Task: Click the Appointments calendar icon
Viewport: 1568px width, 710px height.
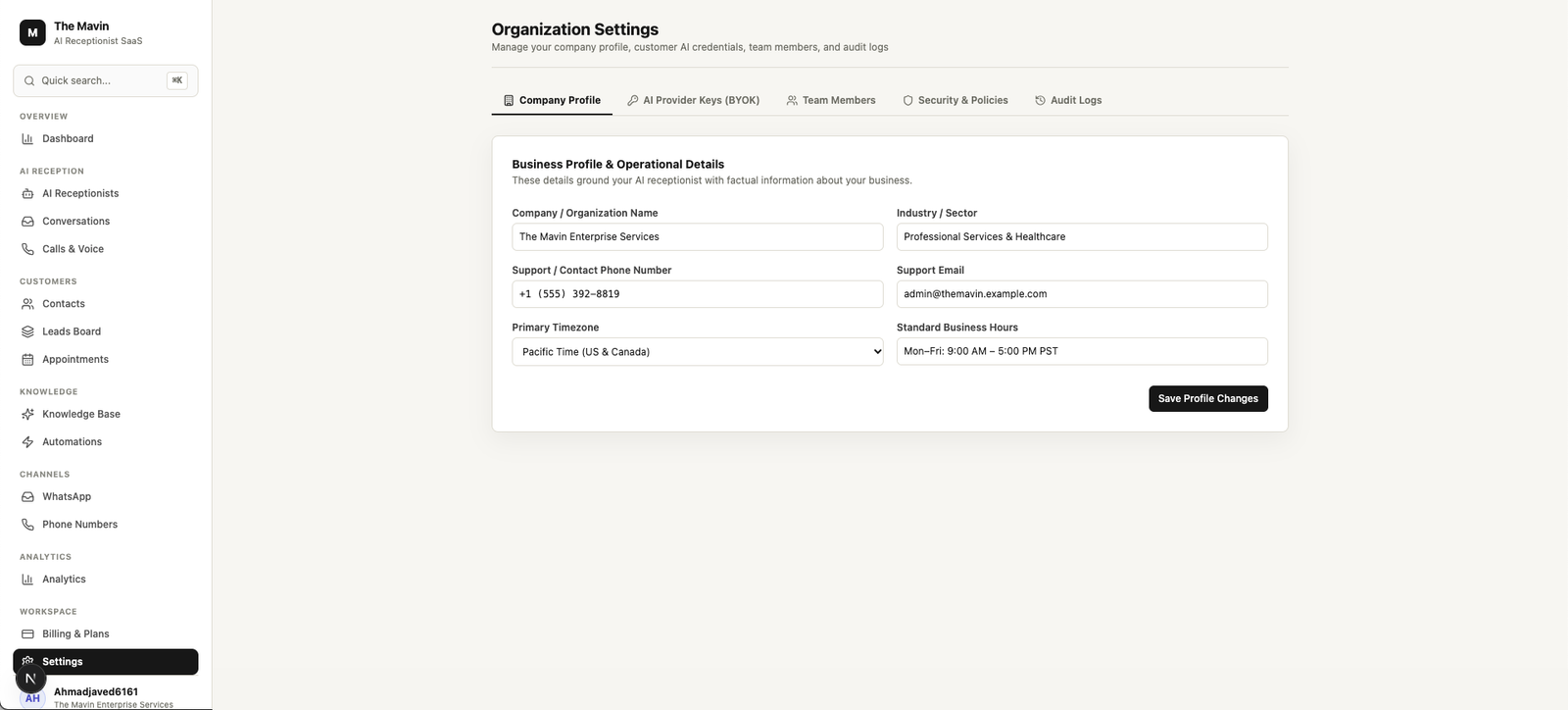Action: point(27,359)
